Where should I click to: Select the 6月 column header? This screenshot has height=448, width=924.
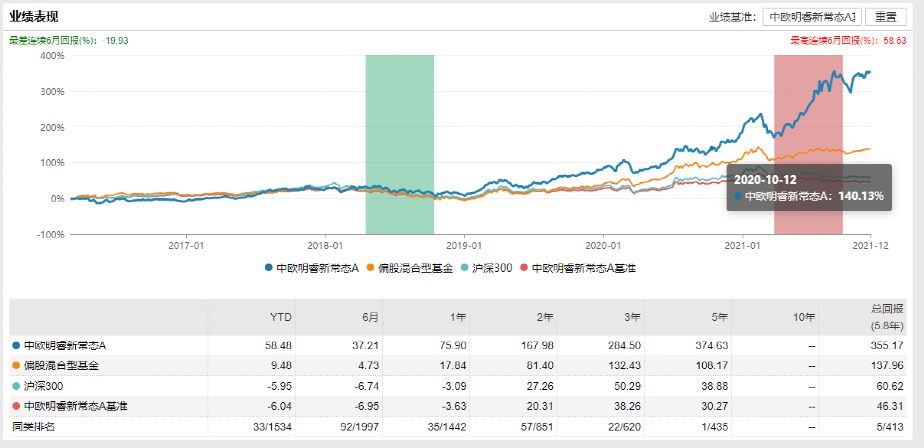(369, 316)
